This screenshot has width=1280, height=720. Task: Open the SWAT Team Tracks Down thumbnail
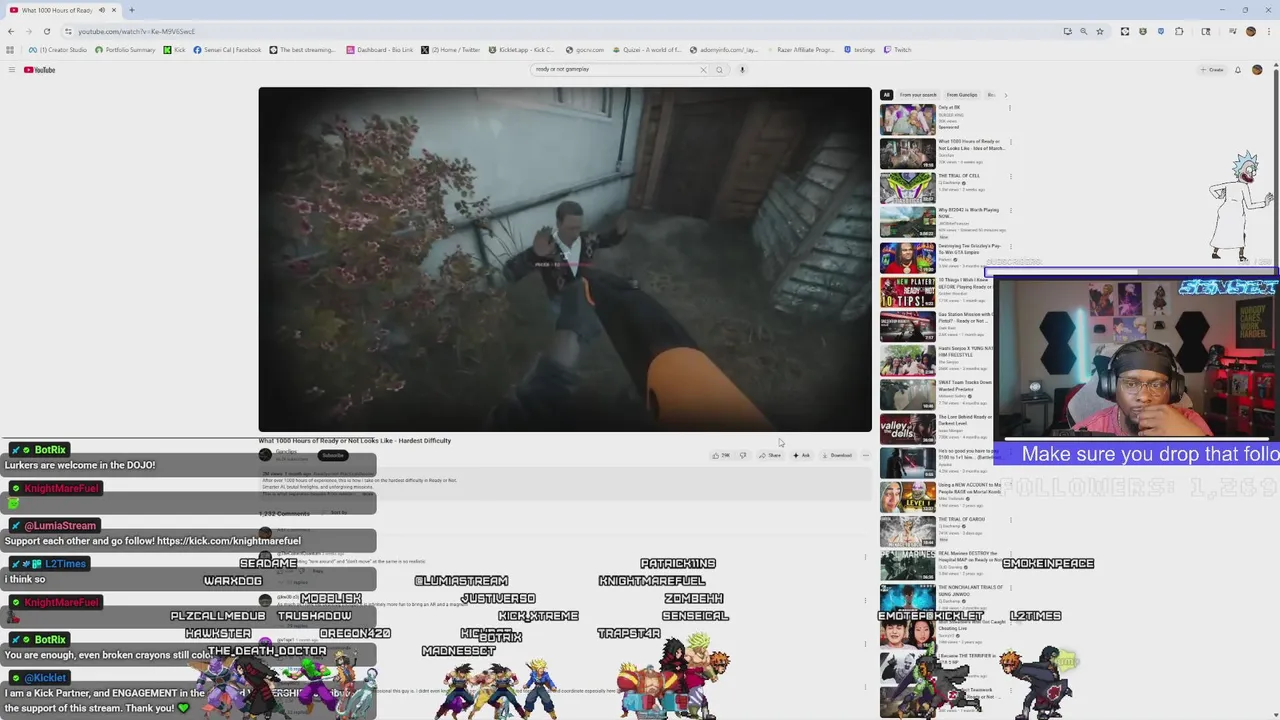point(907,394)
